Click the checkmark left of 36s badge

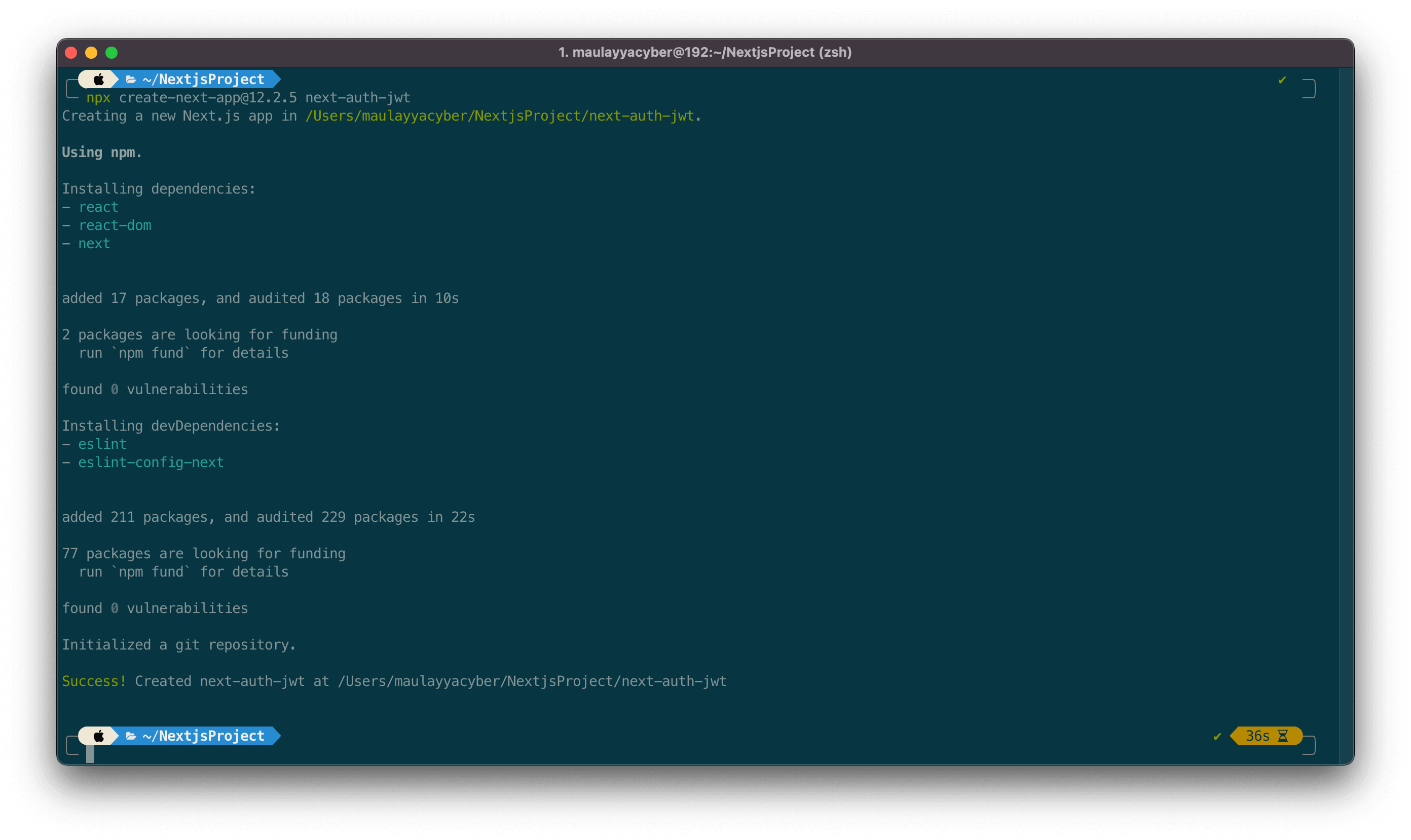1217,737
